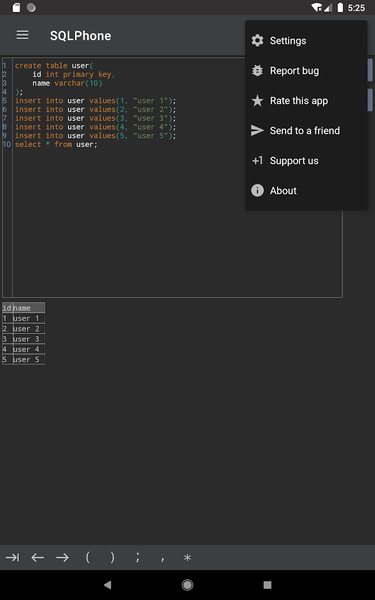Tap the Android back navigation button
Image resolution: width=375 pixels, height=600 pixels.
pyautogui.click(x=108, y=584)
